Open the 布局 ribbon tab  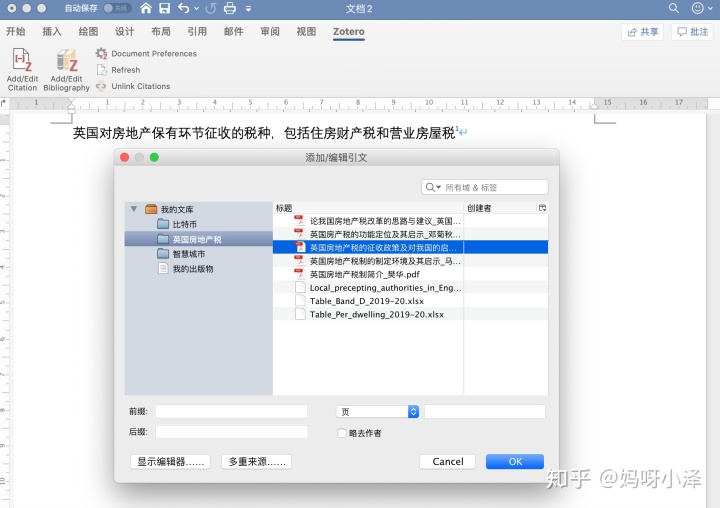(161, 31)
